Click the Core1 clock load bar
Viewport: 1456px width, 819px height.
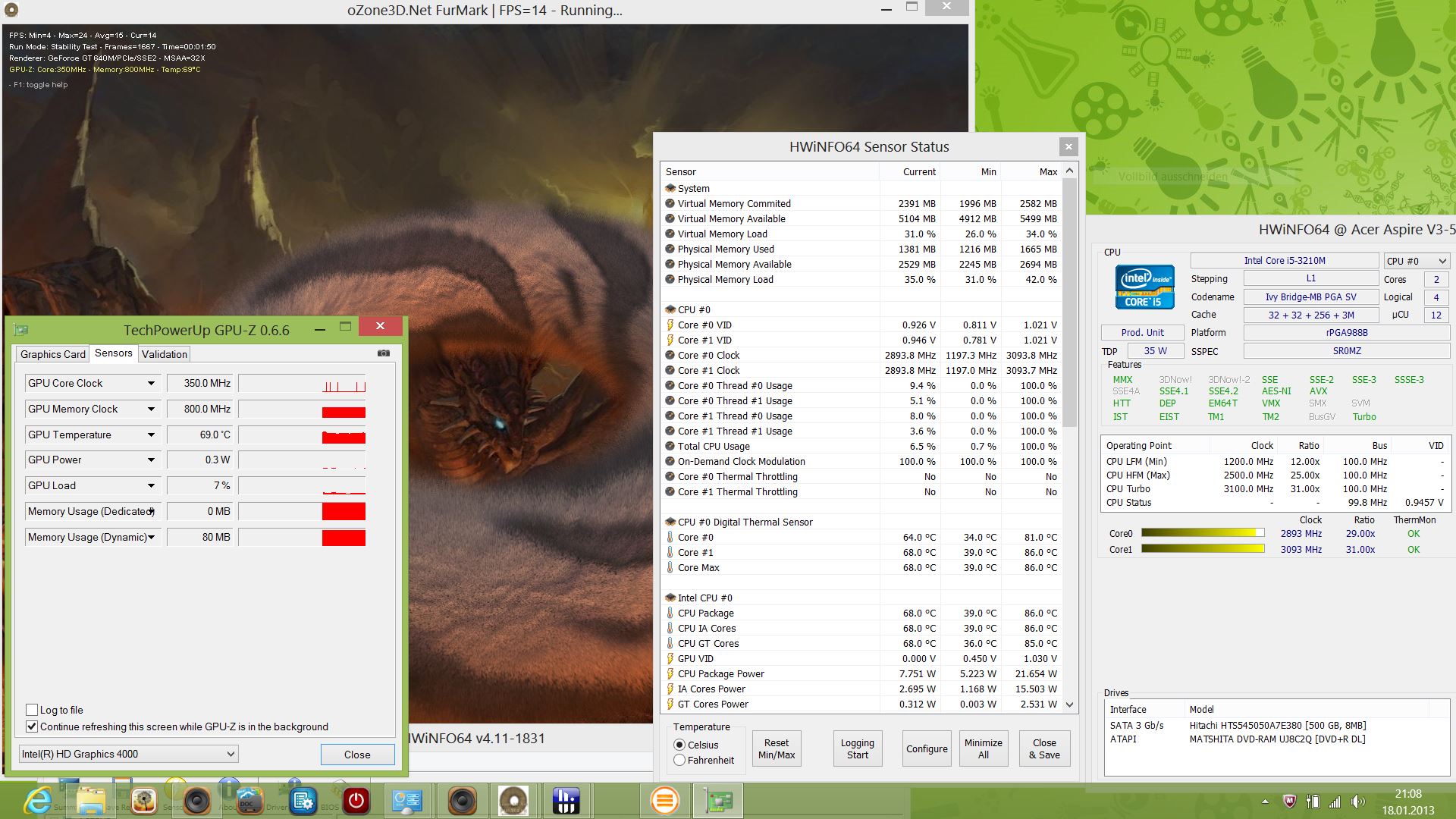(1203, 549)
